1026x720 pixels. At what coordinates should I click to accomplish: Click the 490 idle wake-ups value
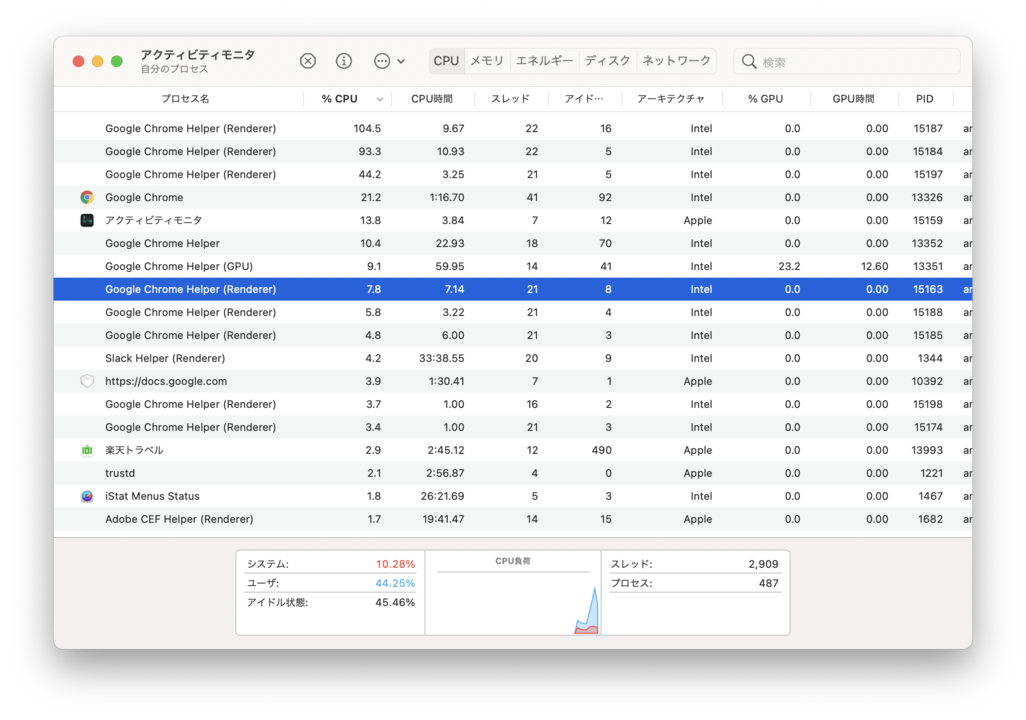(601, 450)
